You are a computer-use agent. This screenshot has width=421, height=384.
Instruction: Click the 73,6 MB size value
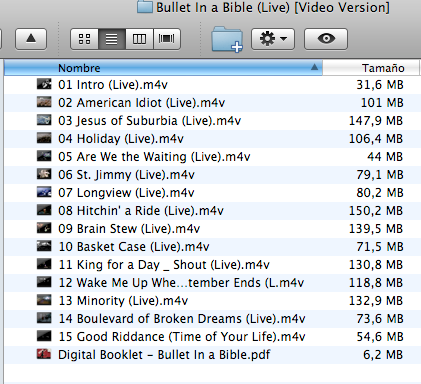[x=380, y=319]
